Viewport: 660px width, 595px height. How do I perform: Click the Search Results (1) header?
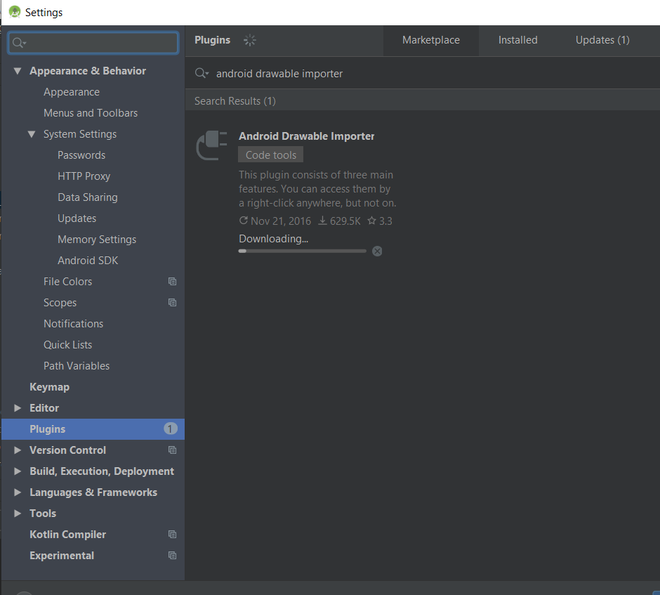(235, 101)
